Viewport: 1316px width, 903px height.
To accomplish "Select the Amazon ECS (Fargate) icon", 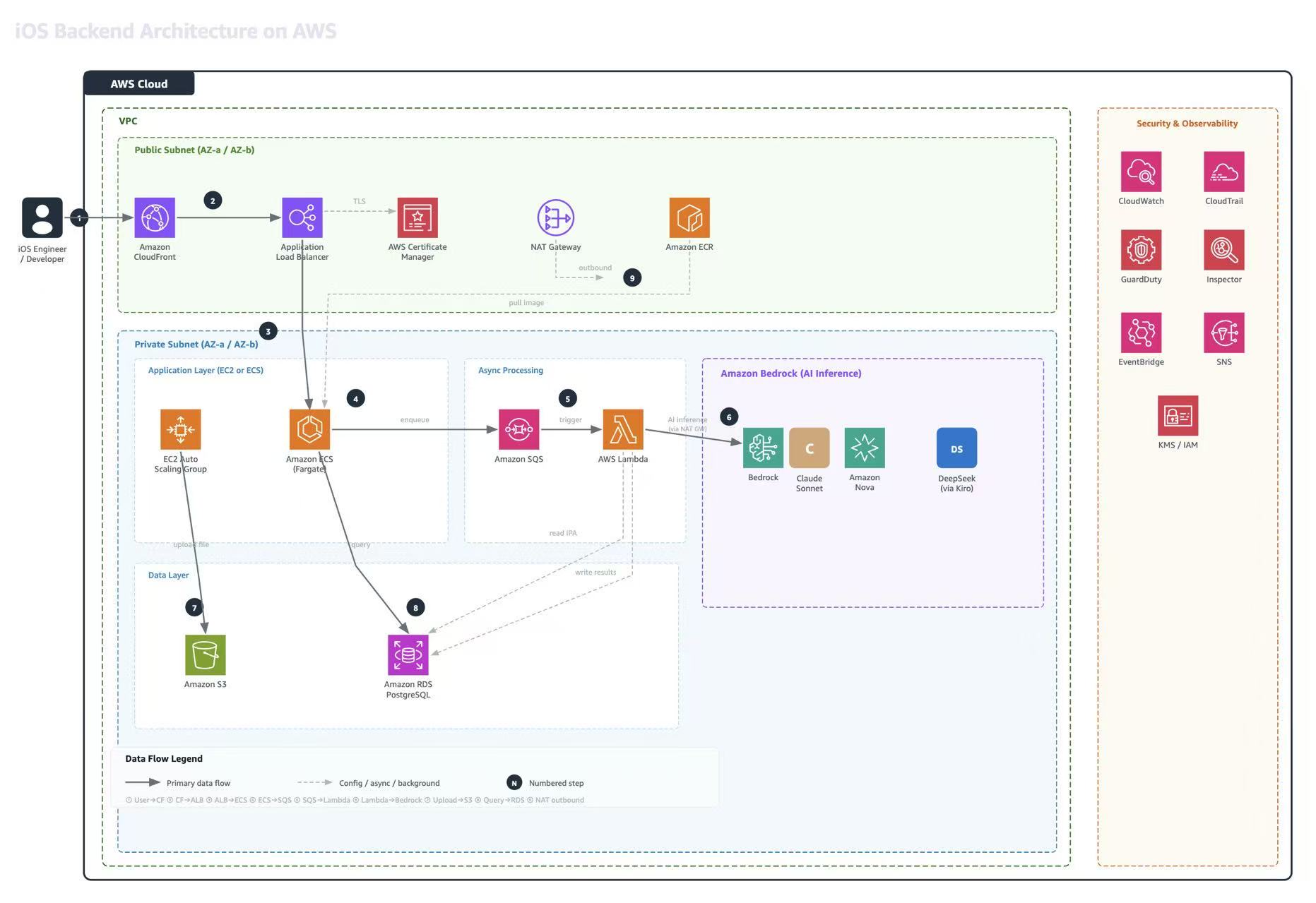I will (x=309, y=429).
